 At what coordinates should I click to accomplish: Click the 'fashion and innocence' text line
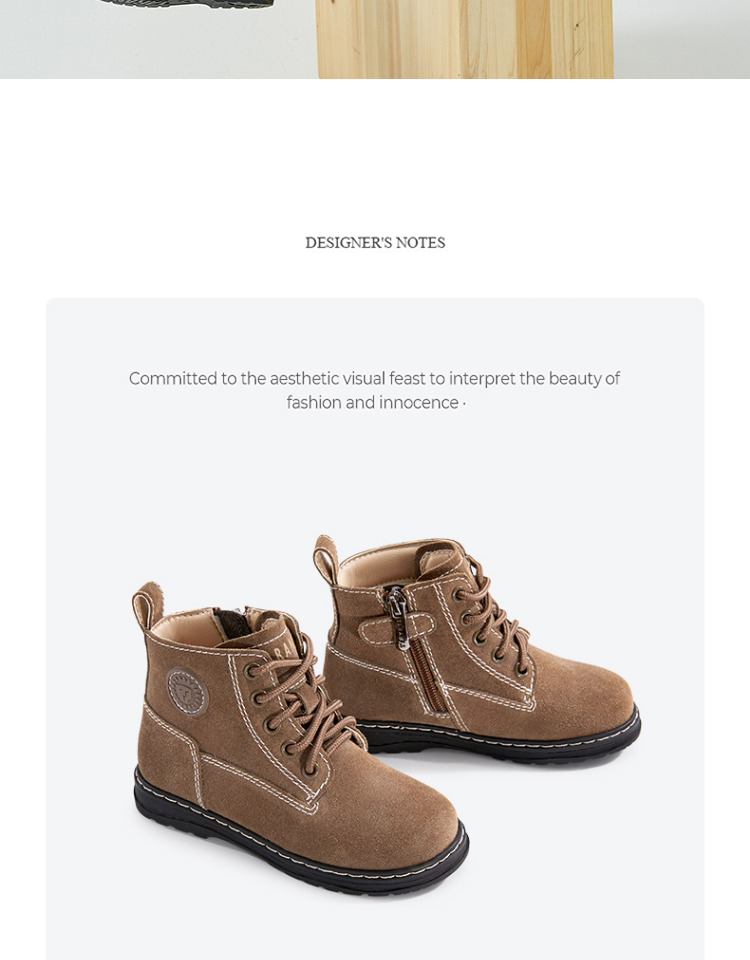(376, 403)
